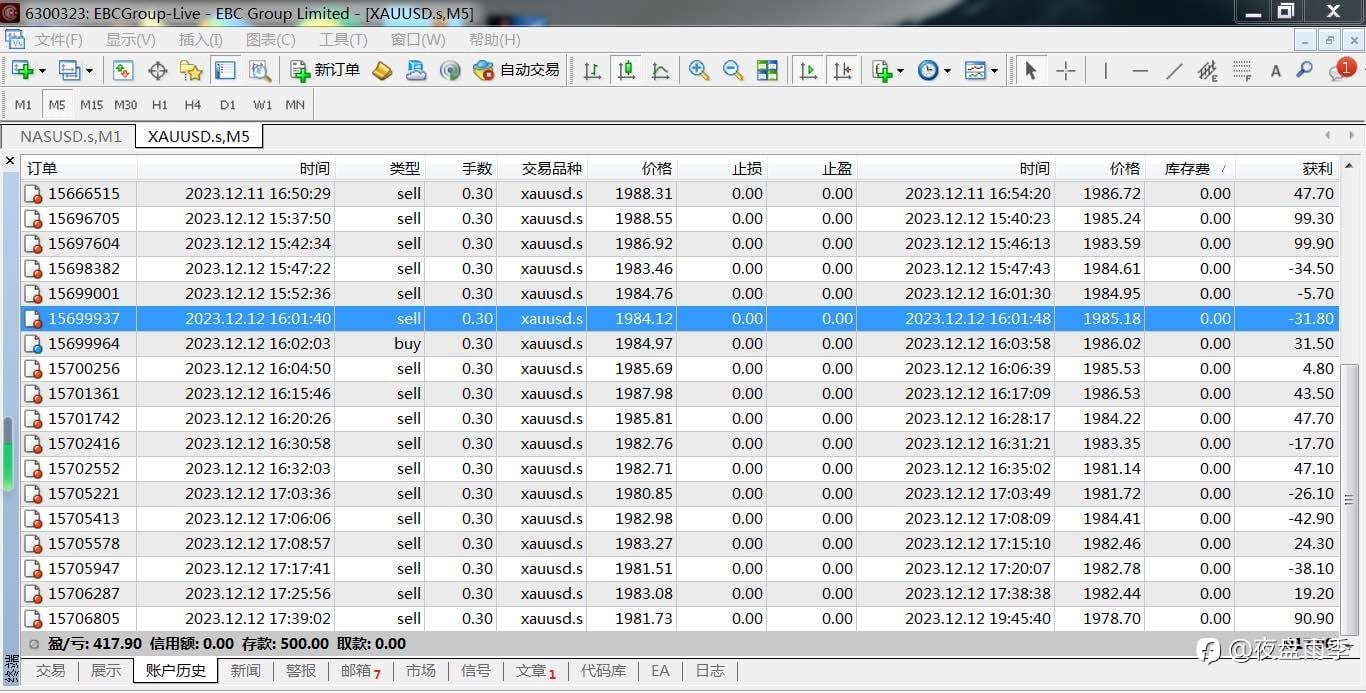Screen dimensions: 1366x693
Task: Open the Periods clock icon
Action: (928, 70)
